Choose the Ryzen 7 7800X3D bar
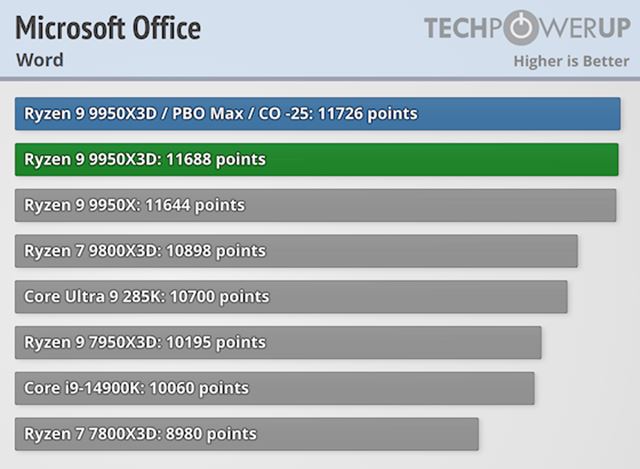Screen dimensions: 640x469 [246, 434]
